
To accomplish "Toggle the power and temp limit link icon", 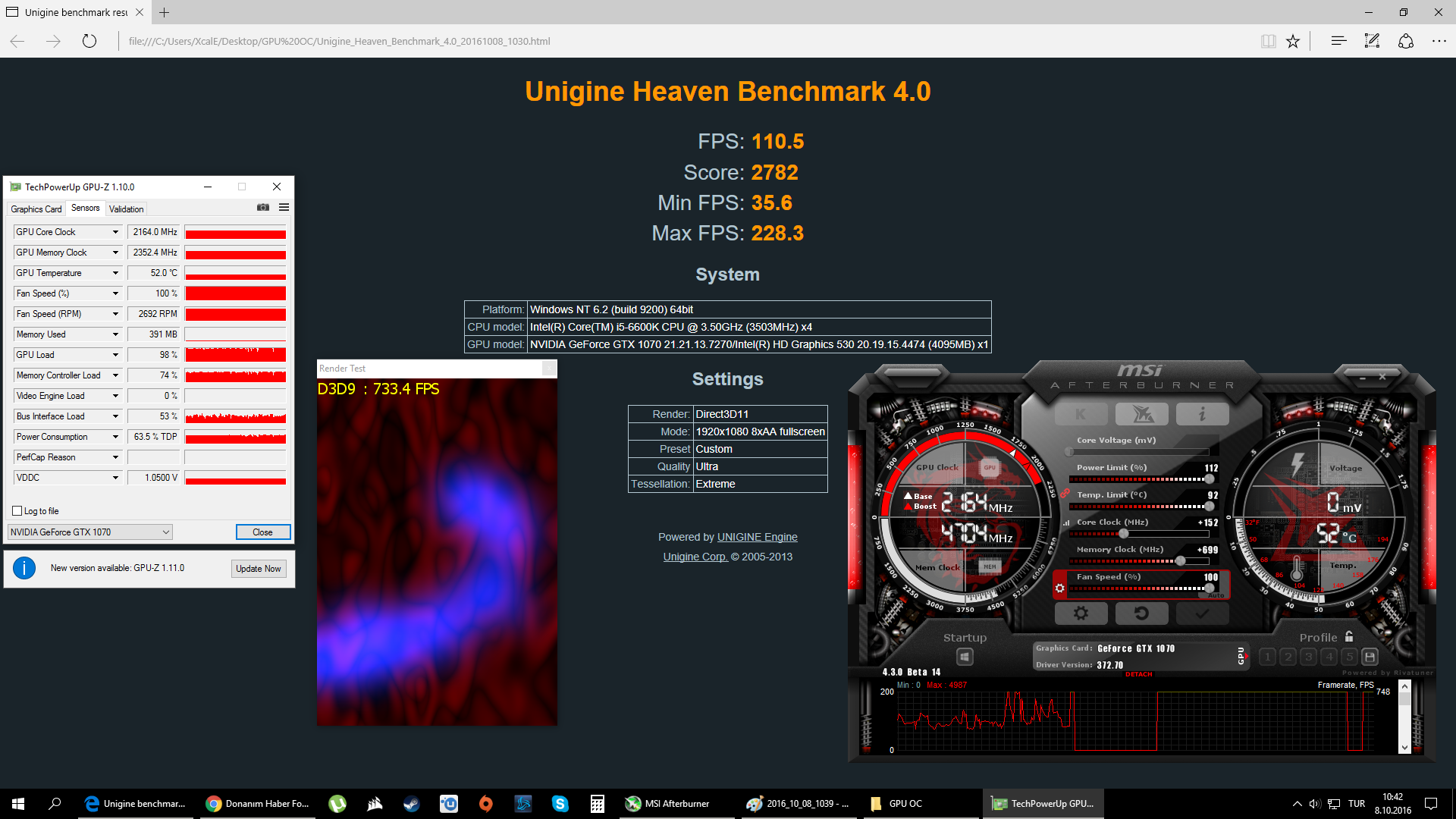I will 1065,494.
